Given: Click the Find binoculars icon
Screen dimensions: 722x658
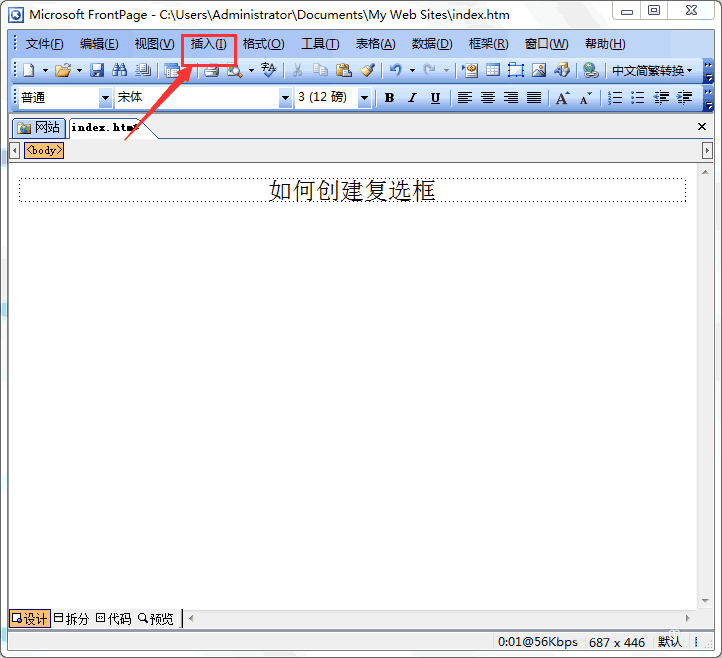Looking at the screenshot, I should (x=120, y=70).
